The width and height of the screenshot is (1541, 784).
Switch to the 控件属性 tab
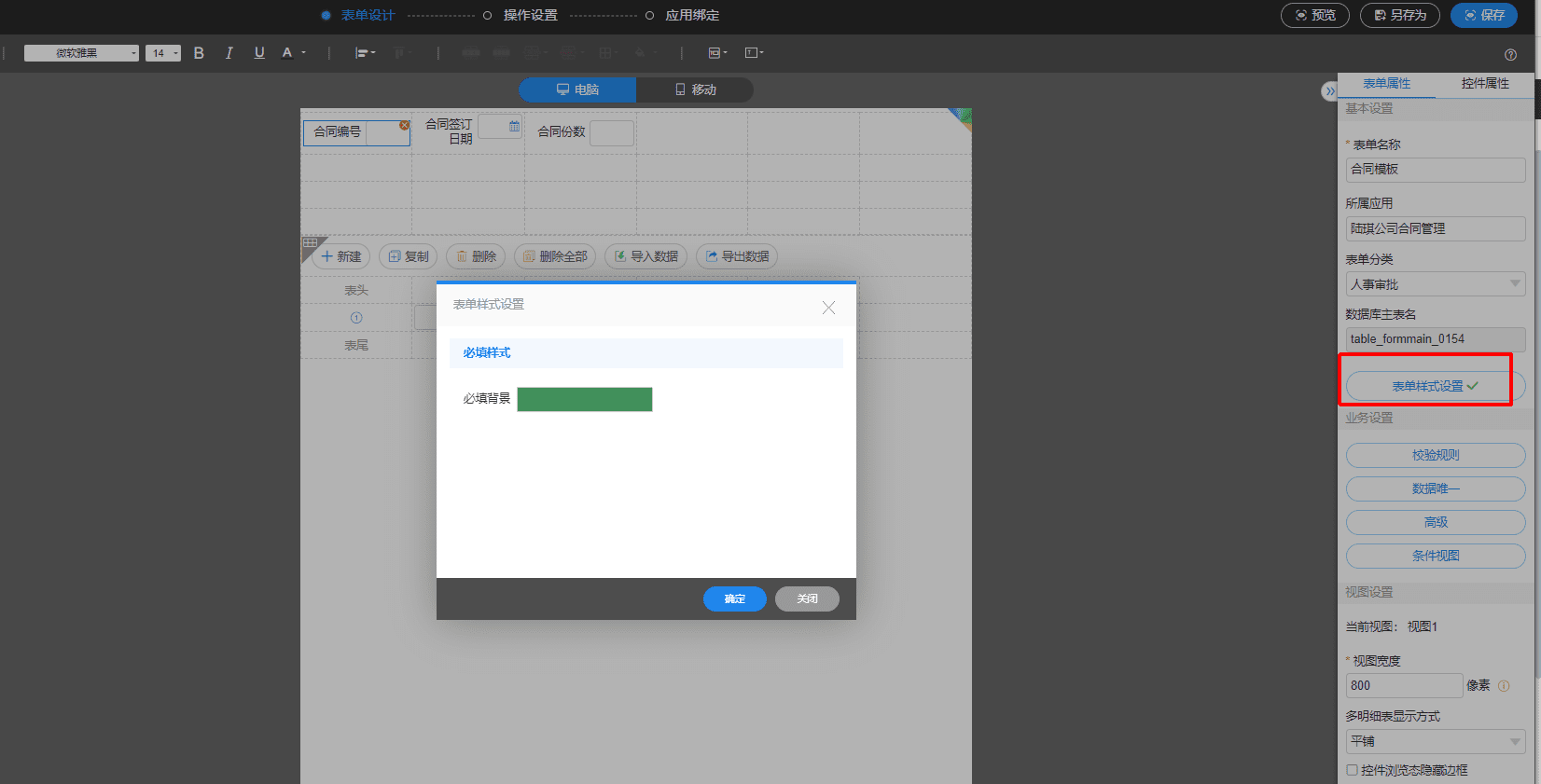pyautogui.click(x=1485, y=84)
